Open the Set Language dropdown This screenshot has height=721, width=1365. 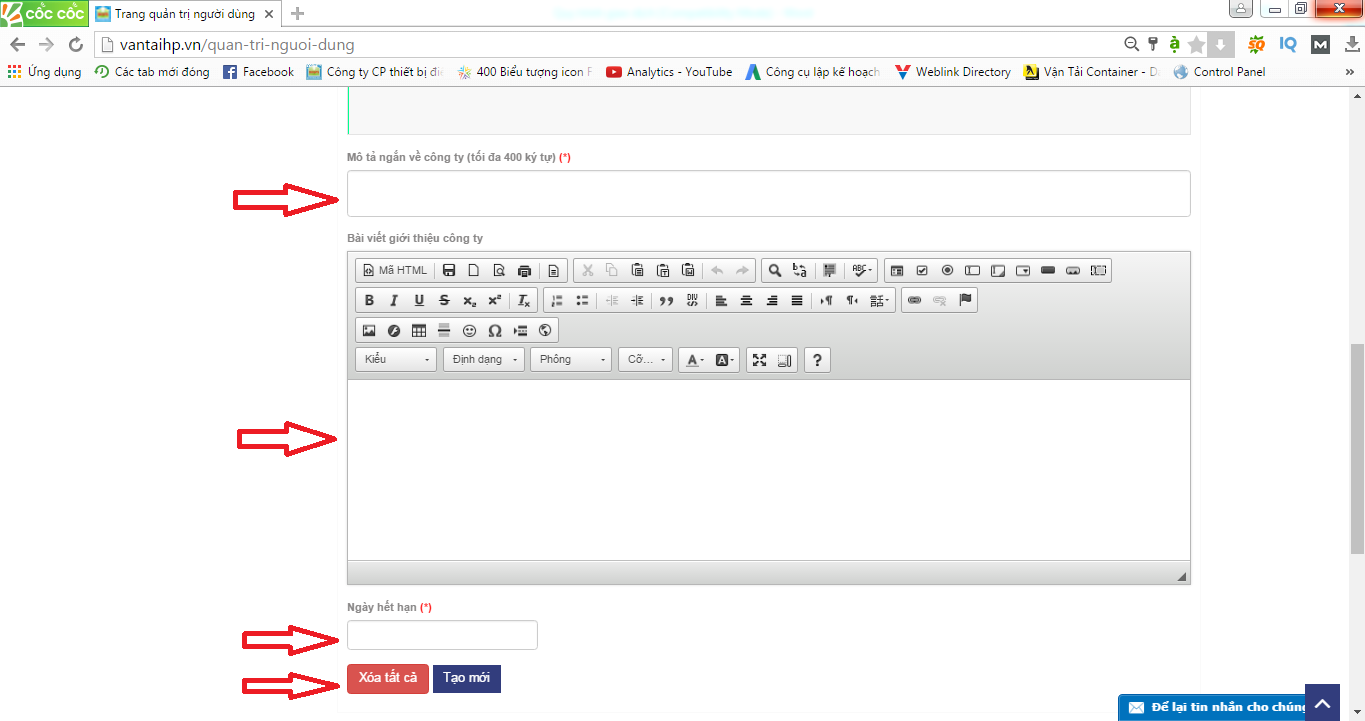[881, 301]
